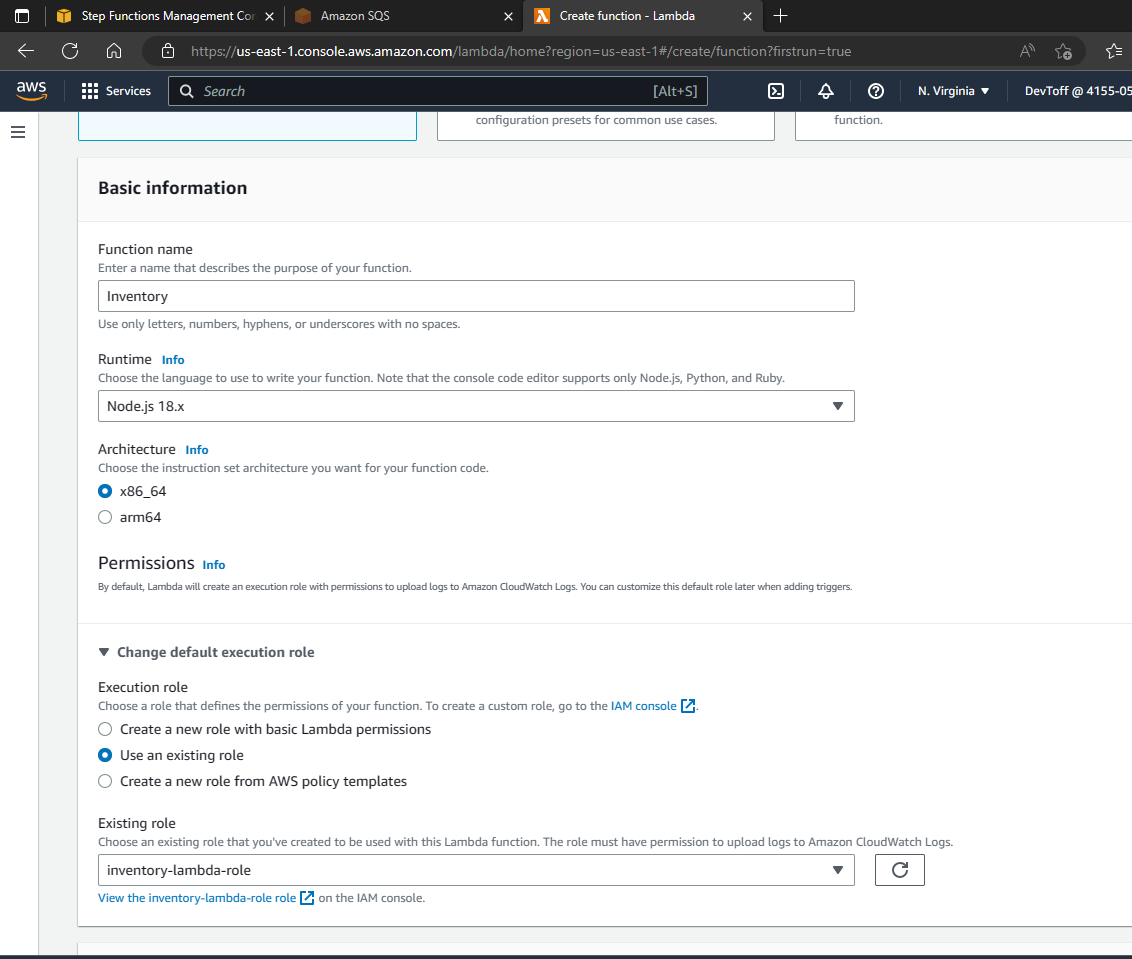
Task: Open IAM console via external link icon
Action: coord(687,705)
